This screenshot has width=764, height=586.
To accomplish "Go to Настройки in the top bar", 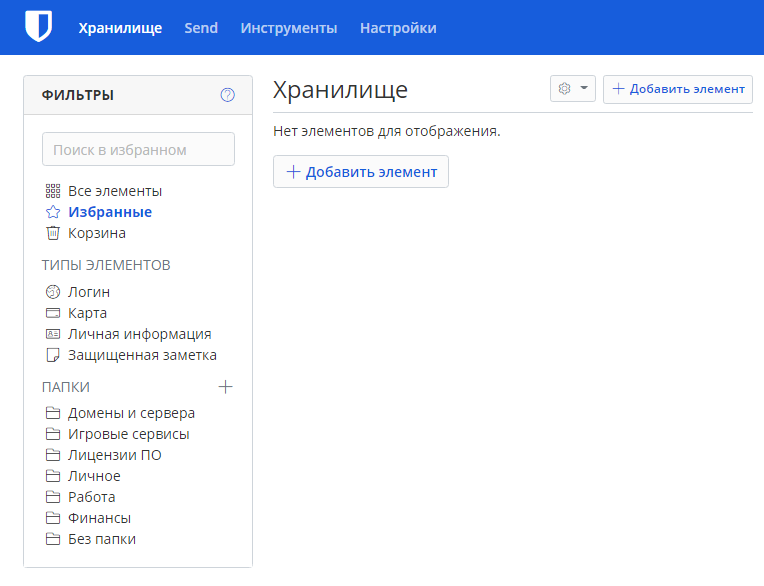I will tap(398, 28).
